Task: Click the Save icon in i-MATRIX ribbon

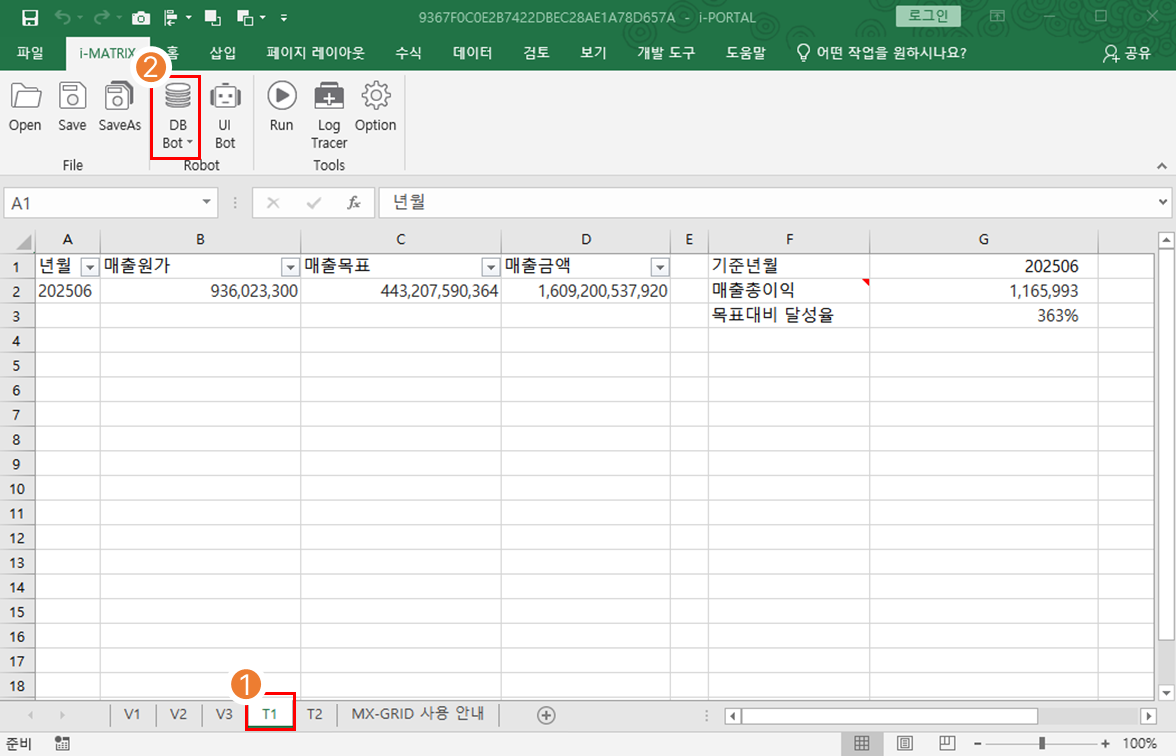Action: 72,107
